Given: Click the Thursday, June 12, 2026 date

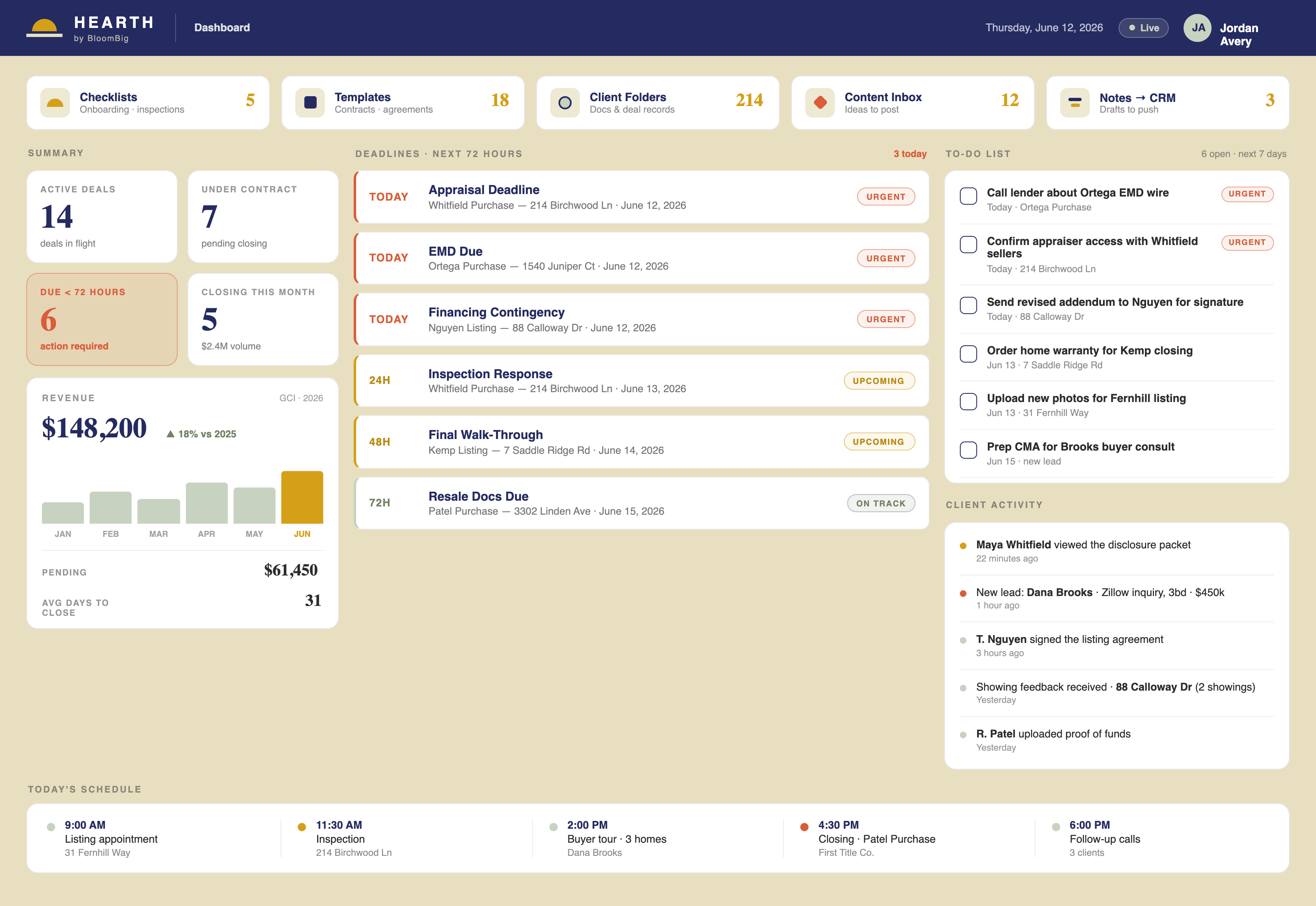Looking at the screenshot, I should coord(1044,28).
